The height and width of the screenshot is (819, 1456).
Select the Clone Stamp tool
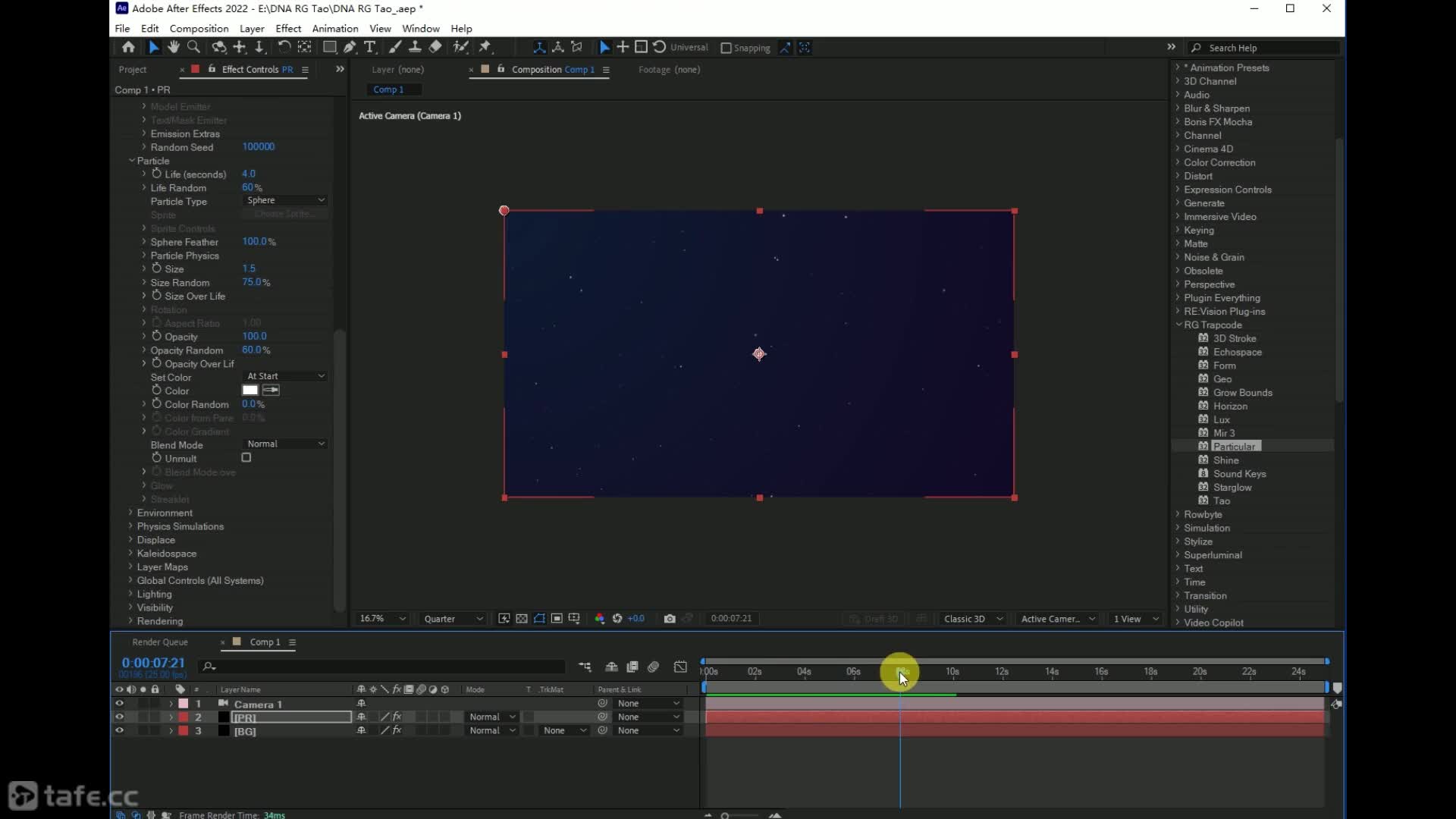(x=415, y=47)
